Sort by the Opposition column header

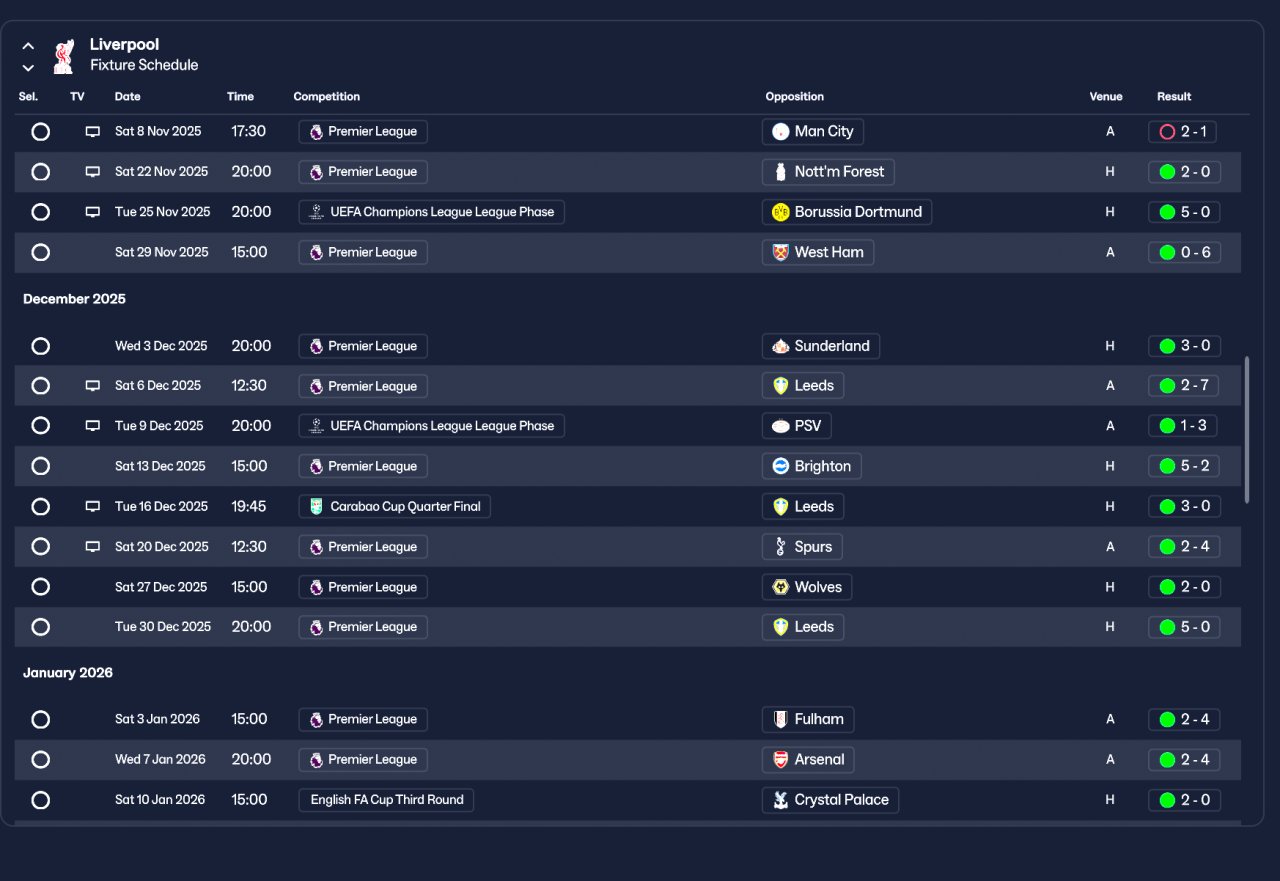point(795,97)
